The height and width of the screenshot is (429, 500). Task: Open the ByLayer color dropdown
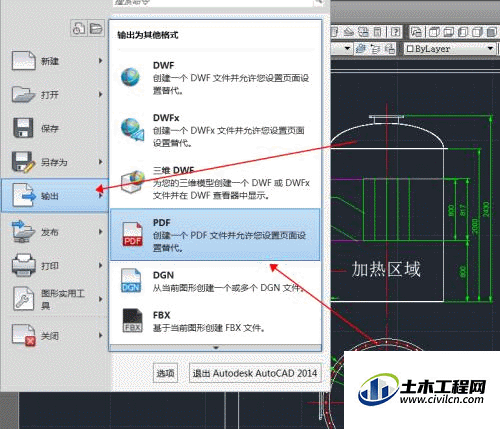tap(490, 49)
